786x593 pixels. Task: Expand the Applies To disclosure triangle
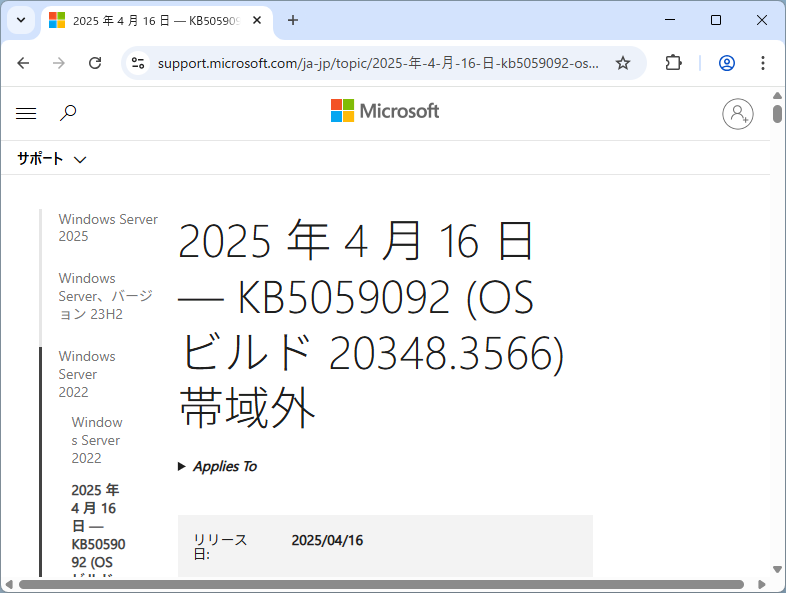pos(181,467)
